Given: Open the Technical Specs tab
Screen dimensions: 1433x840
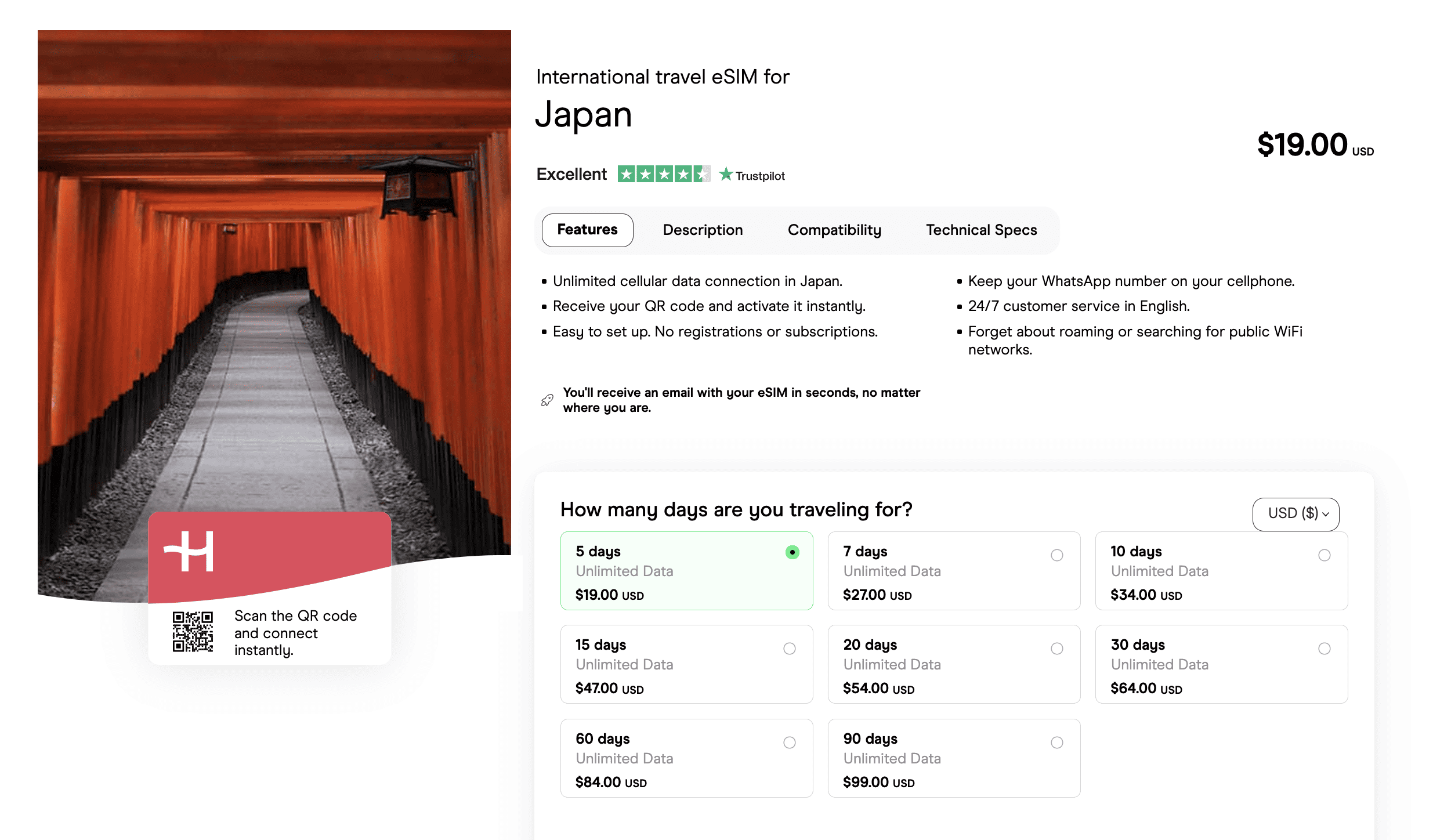Looking at the screenshot, I should (x=981, y=230).
